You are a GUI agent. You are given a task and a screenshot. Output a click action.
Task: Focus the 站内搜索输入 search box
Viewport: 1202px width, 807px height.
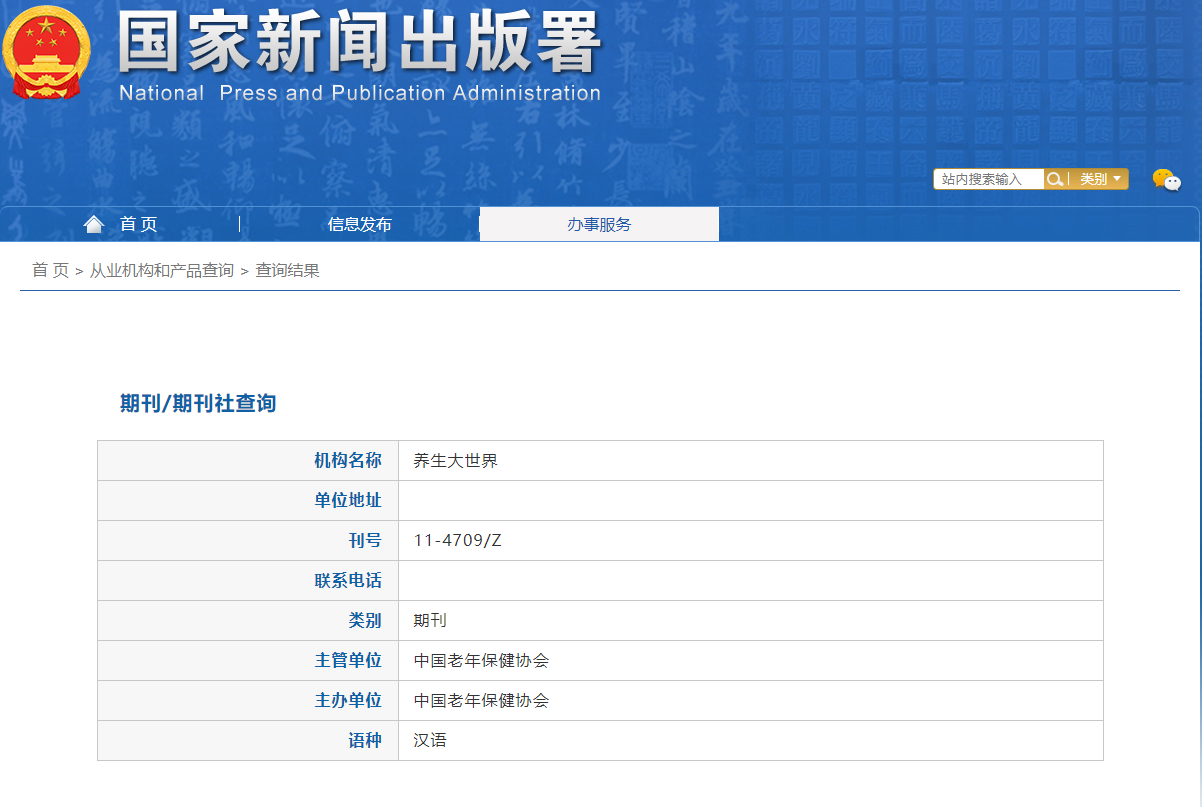tap(988, 179)
